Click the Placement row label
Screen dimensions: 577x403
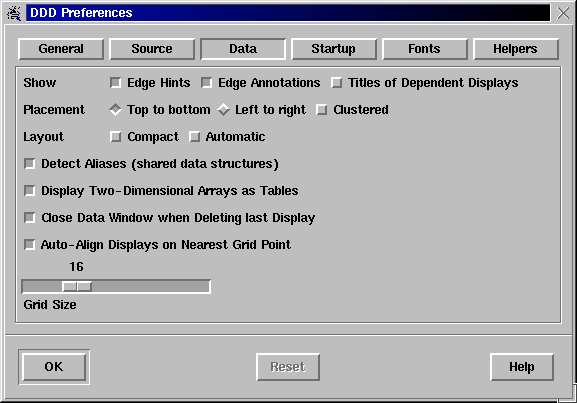(x=54, y=110)
